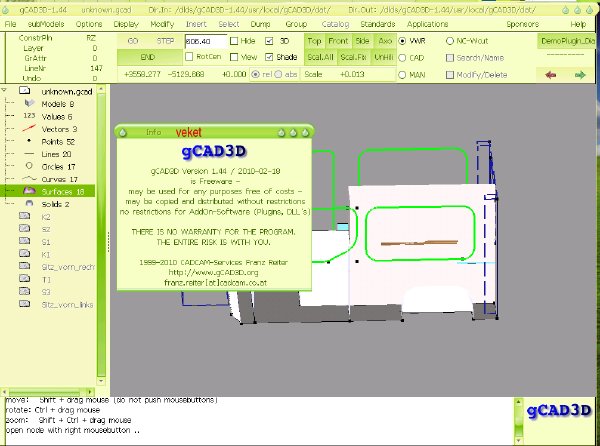Screen dimensions: 600x446
Task: Open the Display menu
Action: [x=126, y=24]
